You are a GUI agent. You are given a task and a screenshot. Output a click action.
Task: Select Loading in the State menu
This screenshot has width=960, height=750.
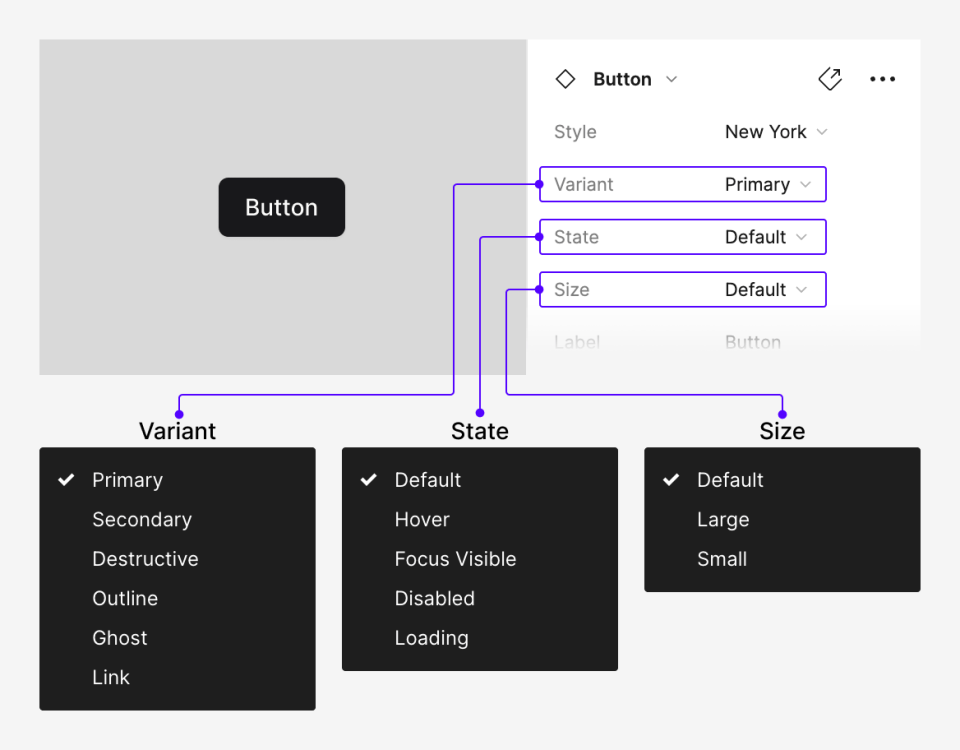click(431, 637)
